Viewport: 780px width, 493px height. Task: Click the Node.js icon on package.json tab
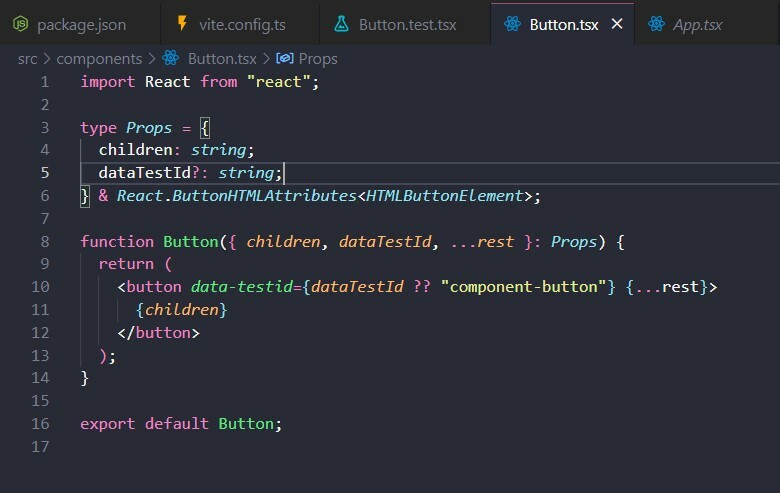[x=20, y=23]
